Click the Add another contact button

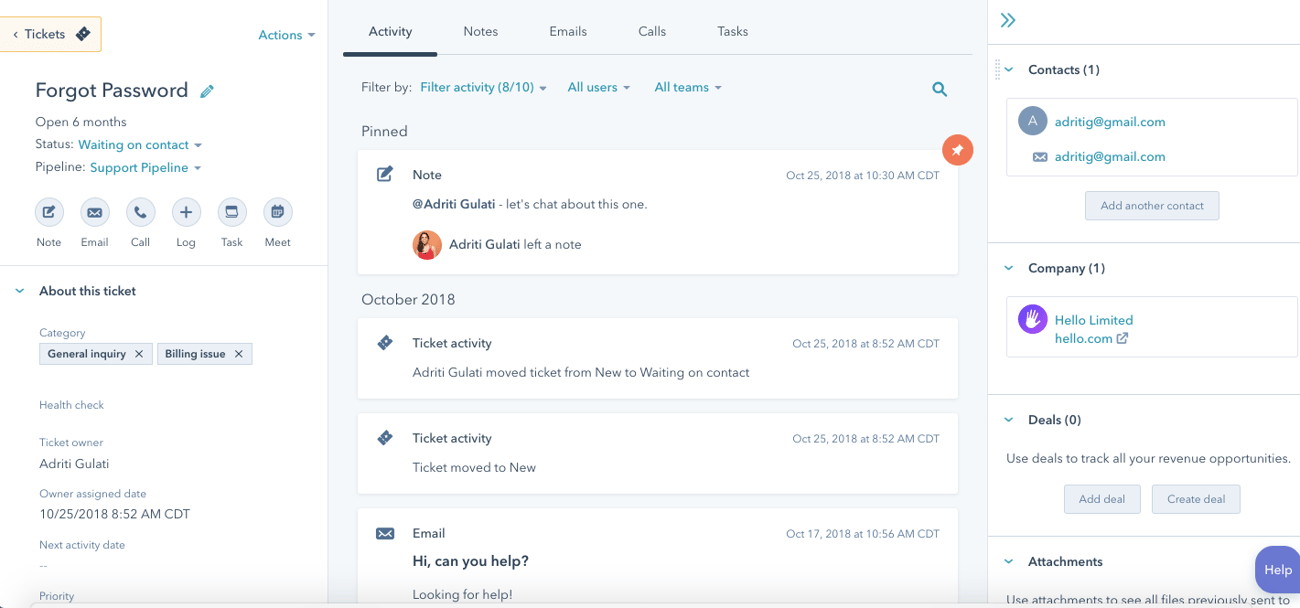[1151, 205]
